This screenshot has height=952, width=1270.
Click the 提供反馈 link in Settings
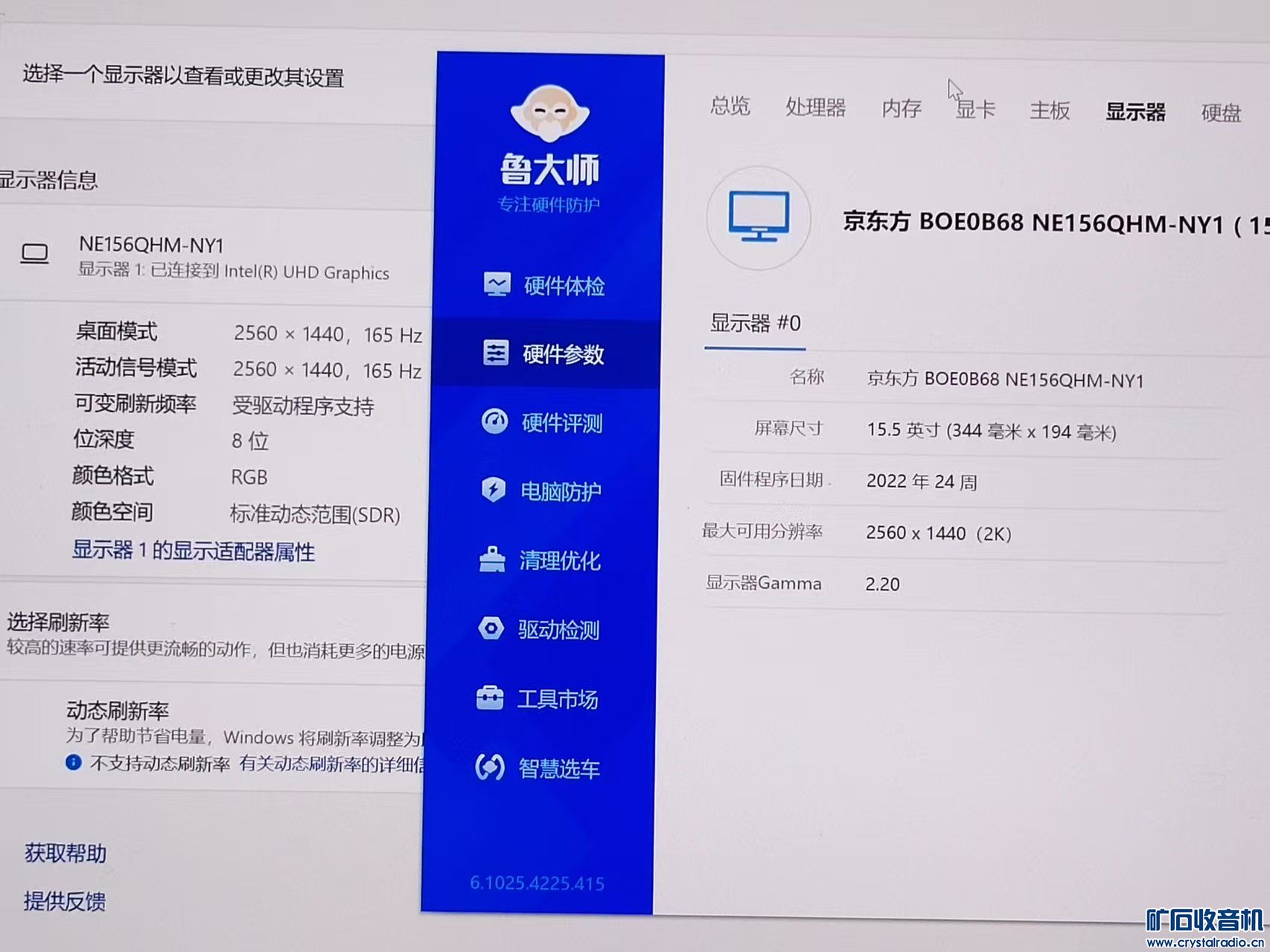[65, 901]
